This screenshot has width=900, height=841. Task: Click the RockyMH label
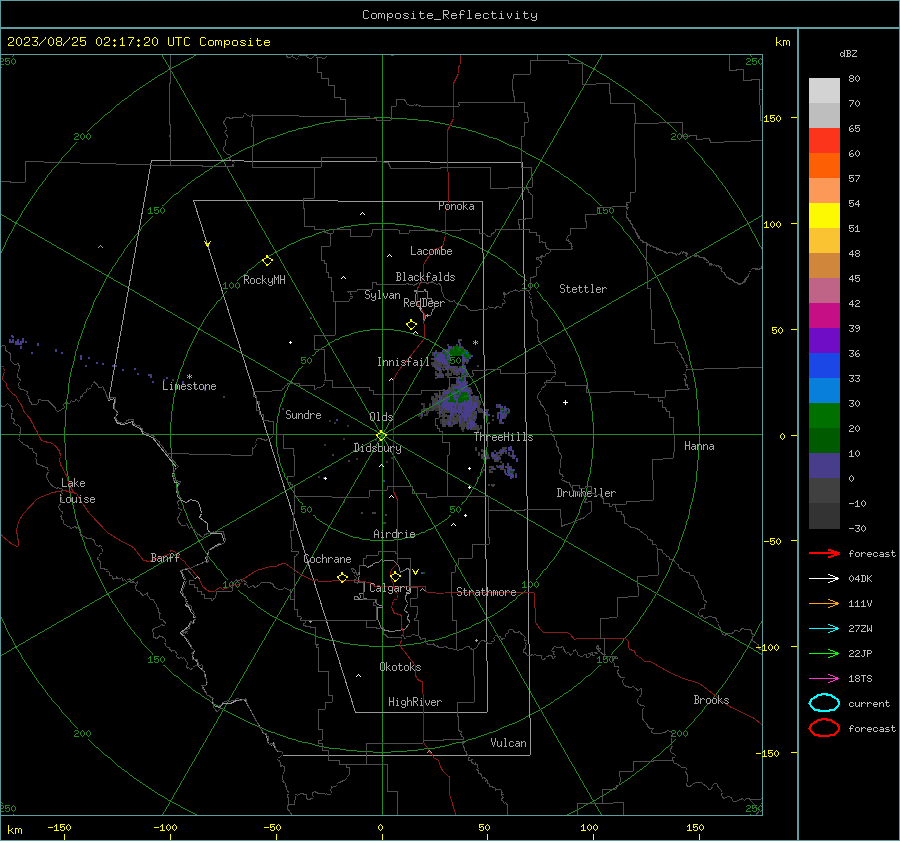[x=264, y=280]
